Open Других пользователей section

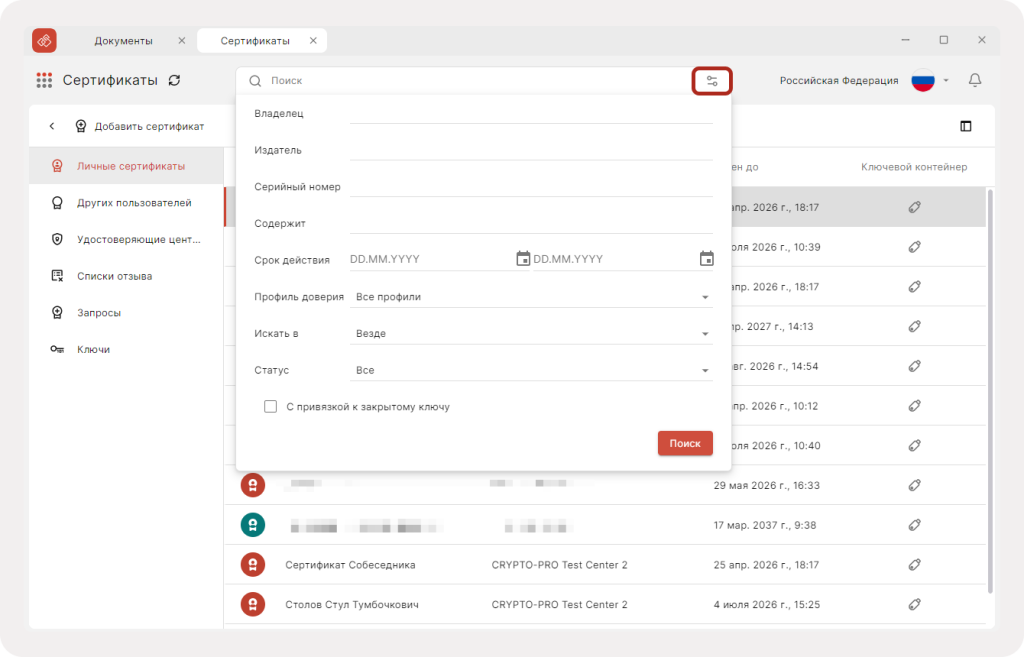point(127,202)
